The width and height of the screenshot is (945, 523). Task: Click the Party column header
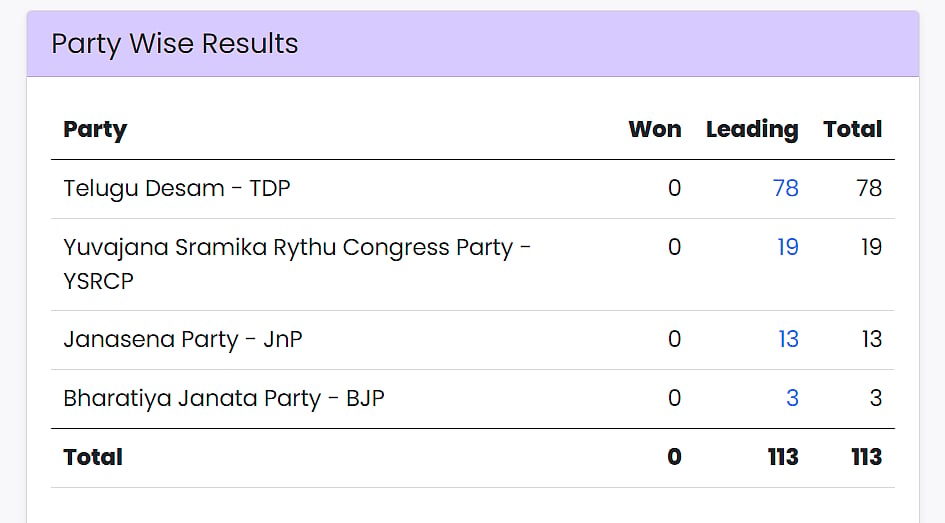point(95,130)
